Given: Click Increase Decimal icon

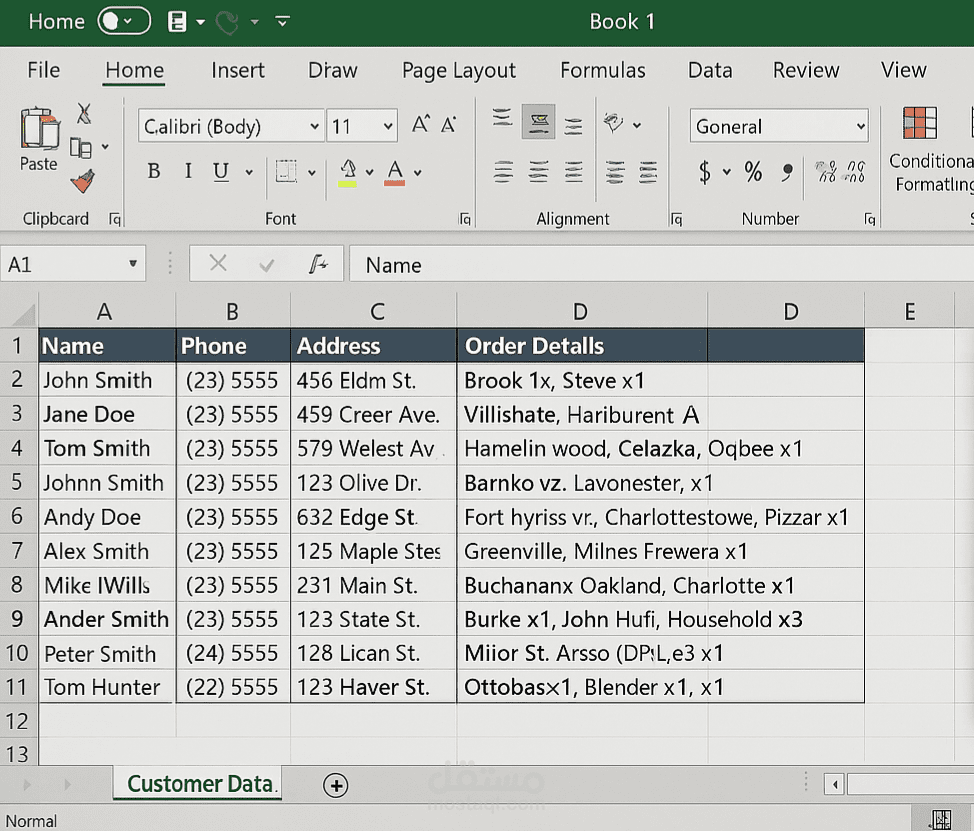Looking at the screenshot, I should pos(826,171).
